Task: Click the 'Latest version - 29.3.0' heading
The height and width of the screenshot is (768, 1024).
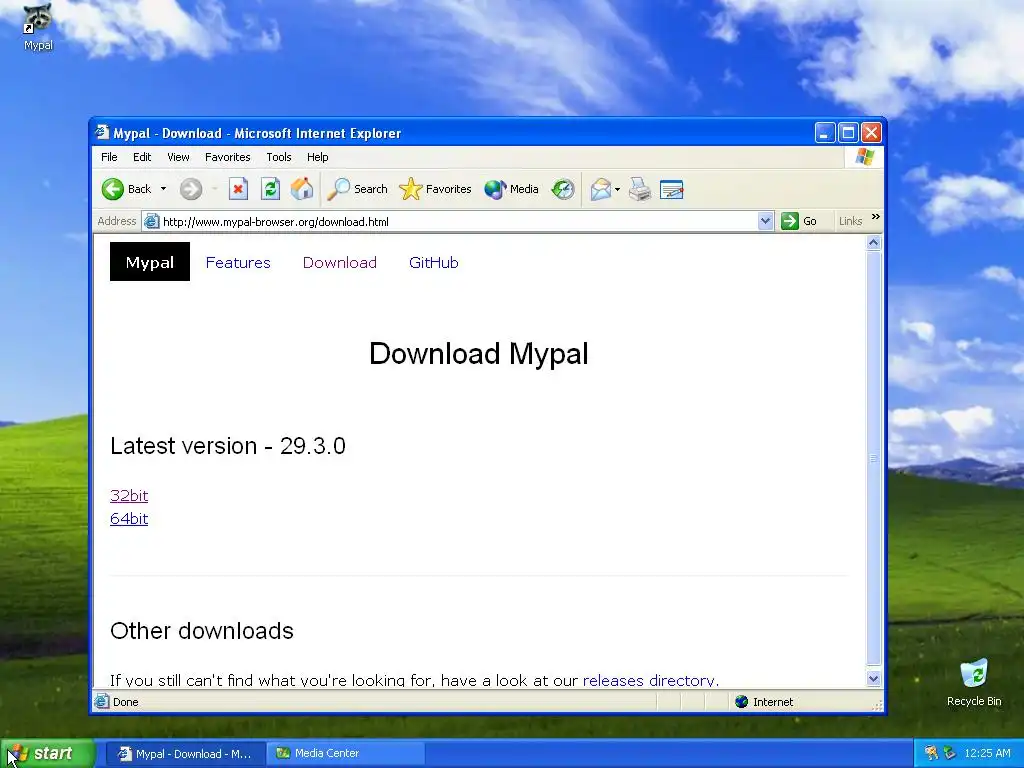Action: pos(228,446)
